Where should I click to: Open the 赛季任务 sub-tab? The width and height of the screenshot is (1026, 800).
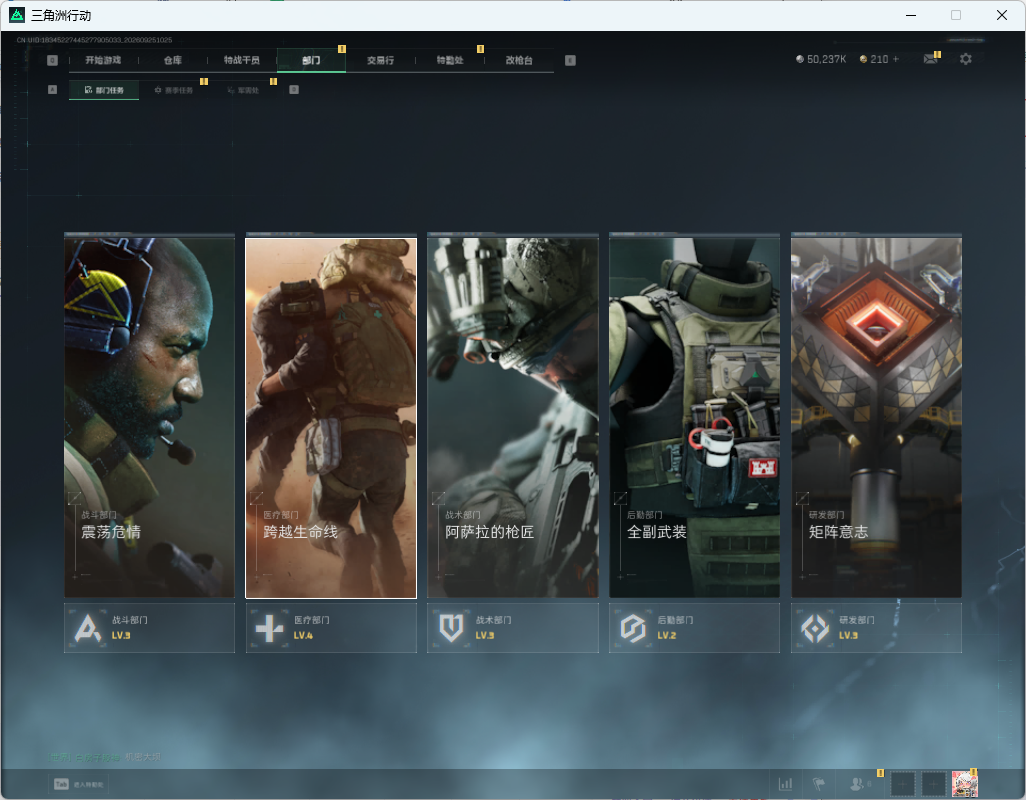(174, 90)
